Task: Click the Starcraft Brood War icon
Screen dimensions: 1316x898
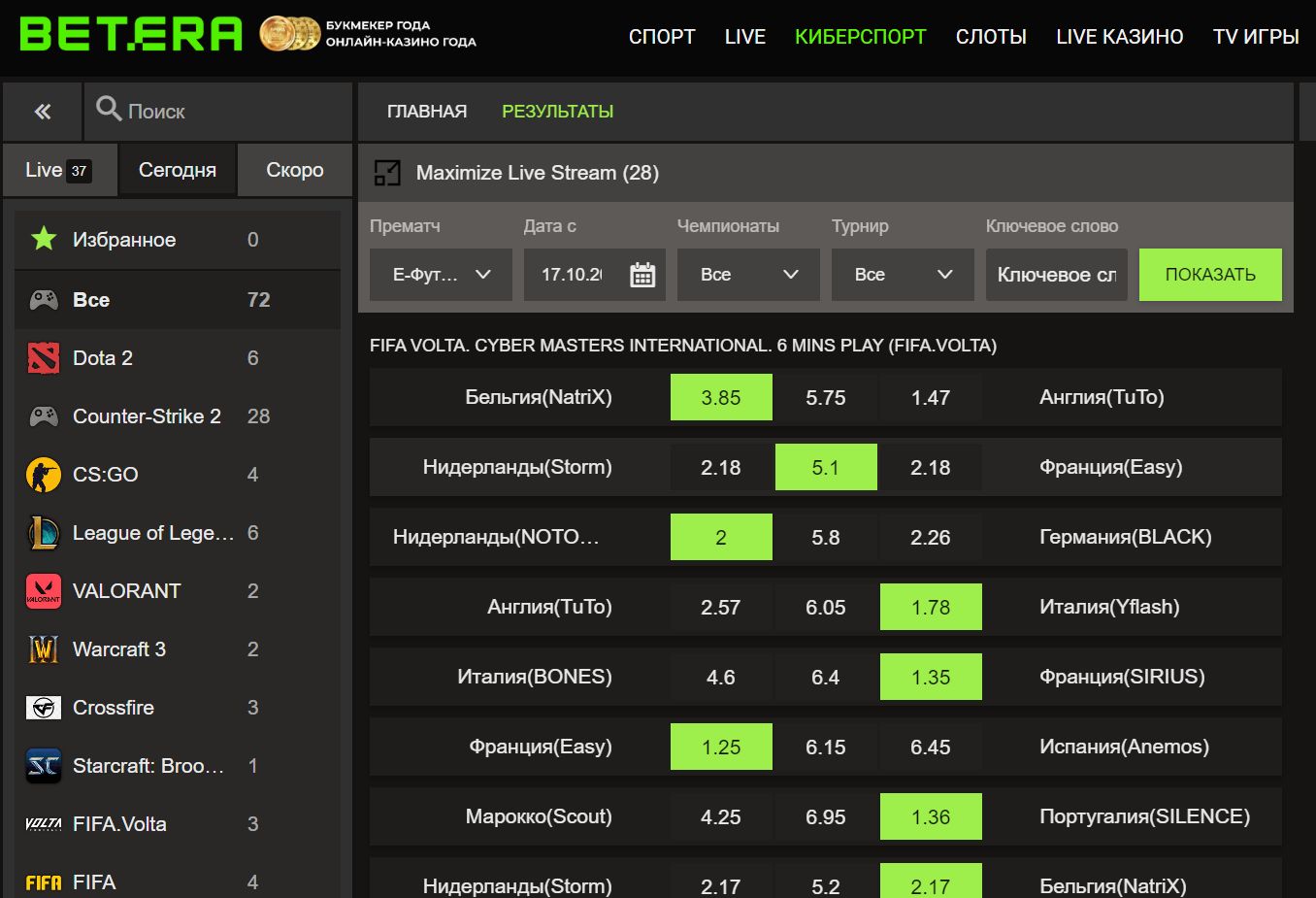Action: pyautogui.click(x=44, y=766)
